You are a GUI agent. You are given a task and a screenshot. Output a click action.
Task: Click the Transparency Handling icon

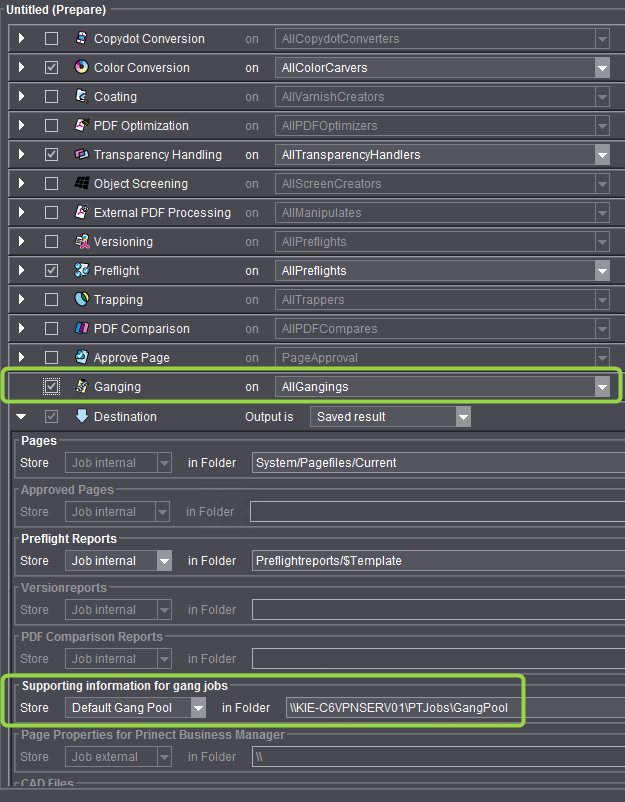82,155
